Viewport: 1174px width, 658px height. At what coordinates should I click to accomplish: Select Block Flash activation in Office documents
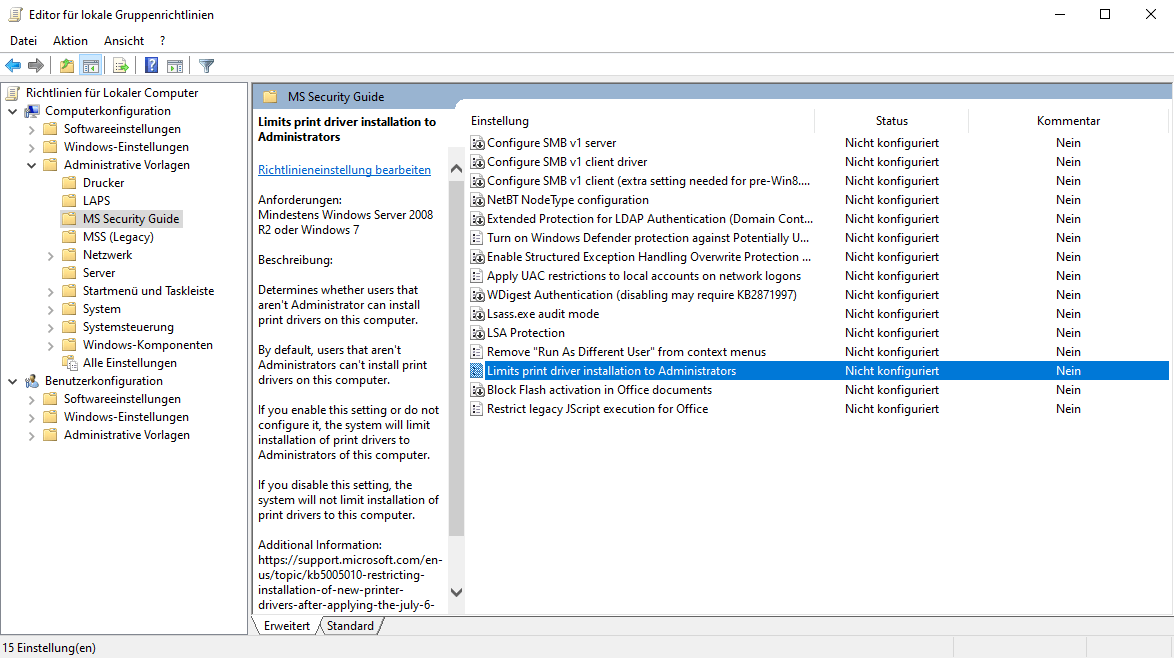[599, 390]
